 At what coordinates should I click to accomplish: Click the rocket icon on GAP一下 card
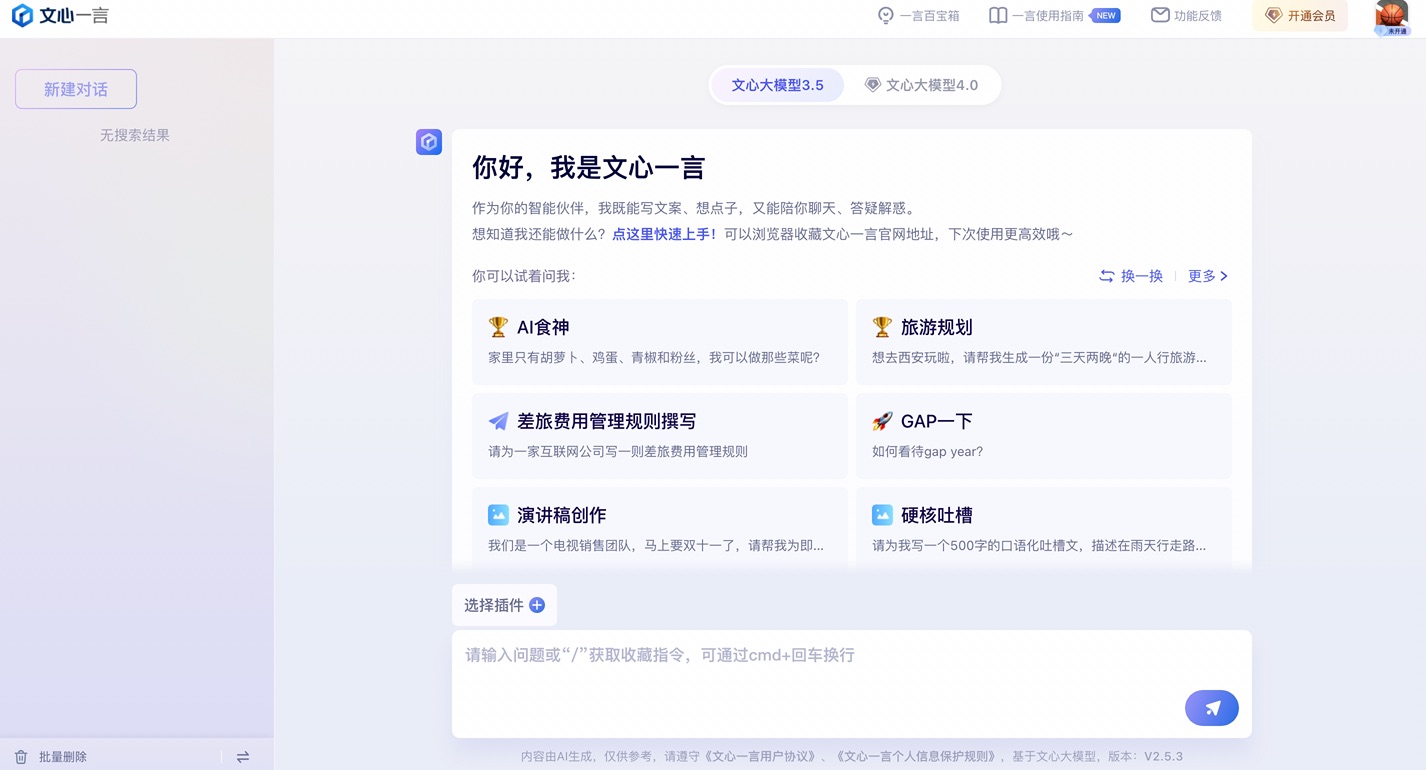(883, 421)
